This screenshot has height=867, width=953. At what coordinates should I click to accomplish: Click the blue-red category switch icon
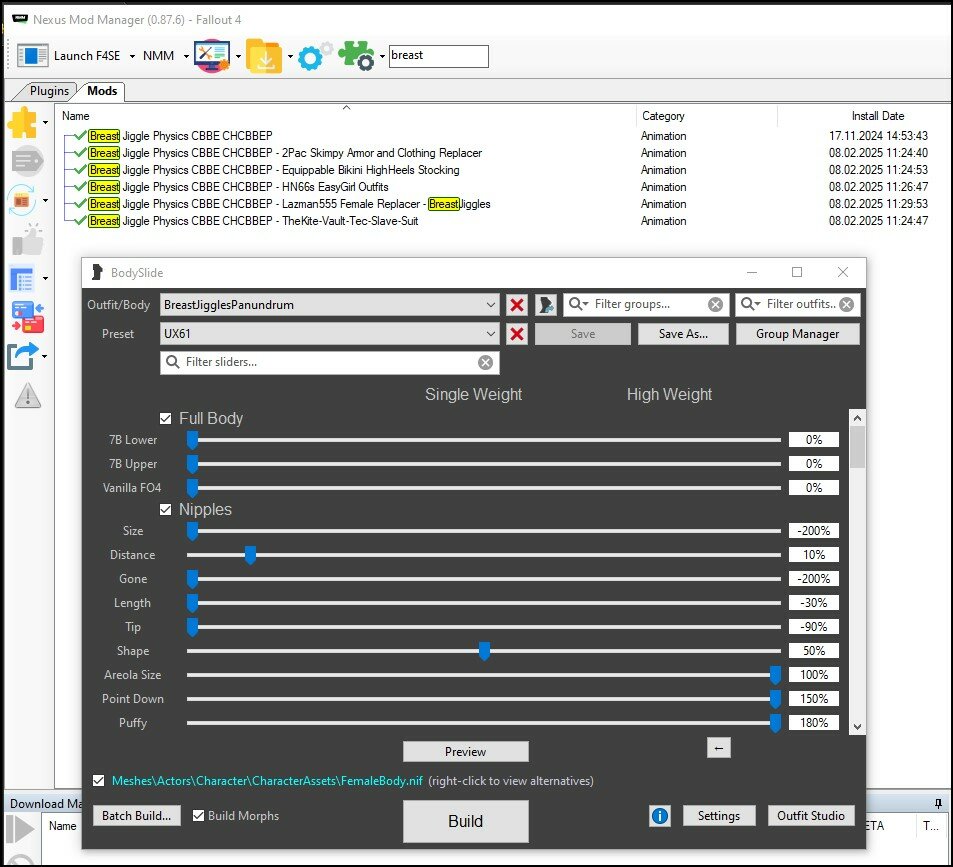point(27,317)
